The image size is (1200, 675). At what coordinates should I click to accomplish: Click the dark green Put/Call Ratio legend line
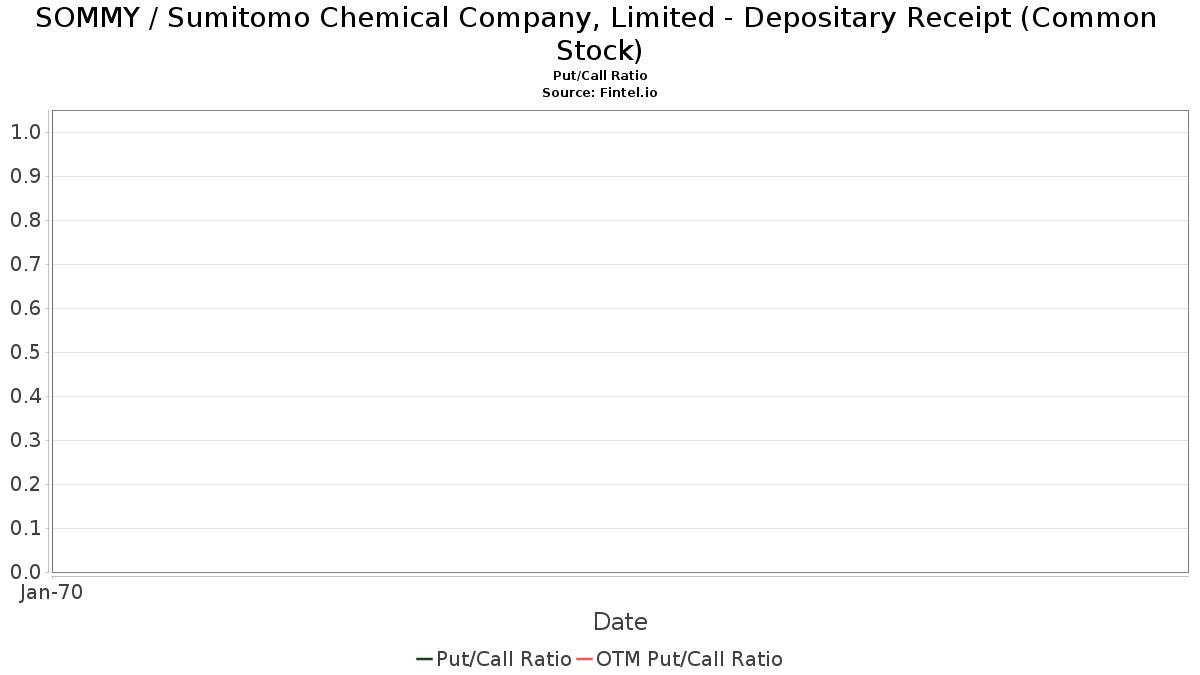point(425,659)
